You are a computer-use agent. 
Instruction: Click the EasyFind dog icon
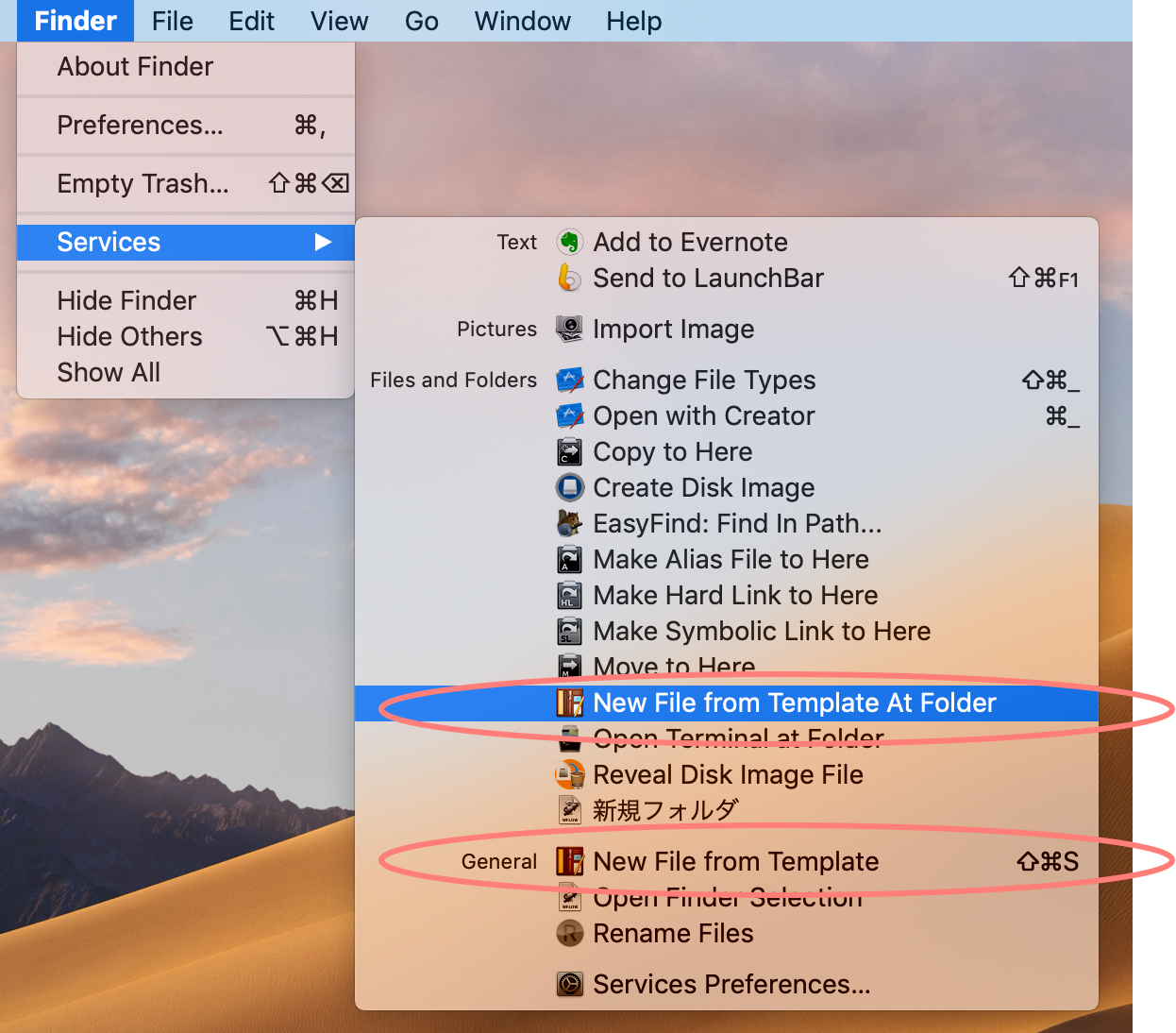click(569, 524)
